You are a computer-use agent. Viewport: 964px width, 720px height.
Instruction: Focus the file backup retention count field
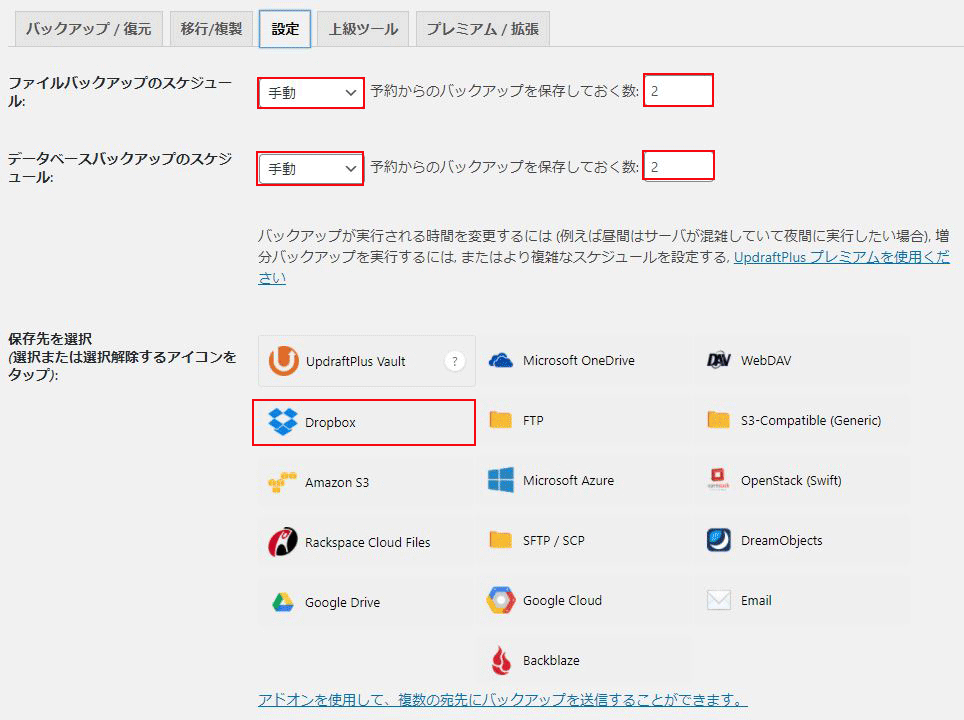pos(678,91)
